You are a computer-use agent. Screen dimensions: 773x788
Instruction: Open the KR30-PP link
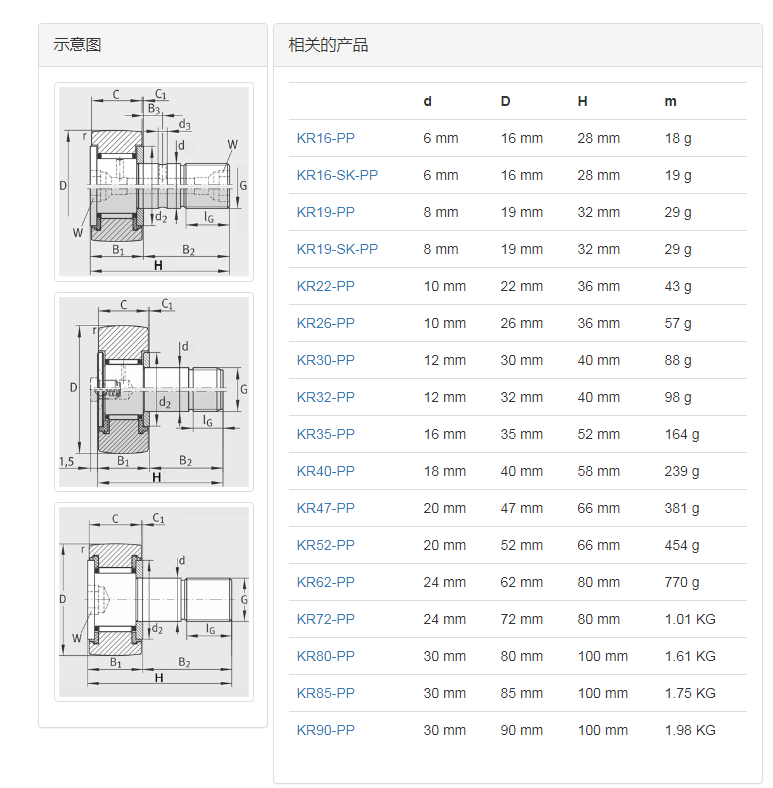(x=325, y=360)
